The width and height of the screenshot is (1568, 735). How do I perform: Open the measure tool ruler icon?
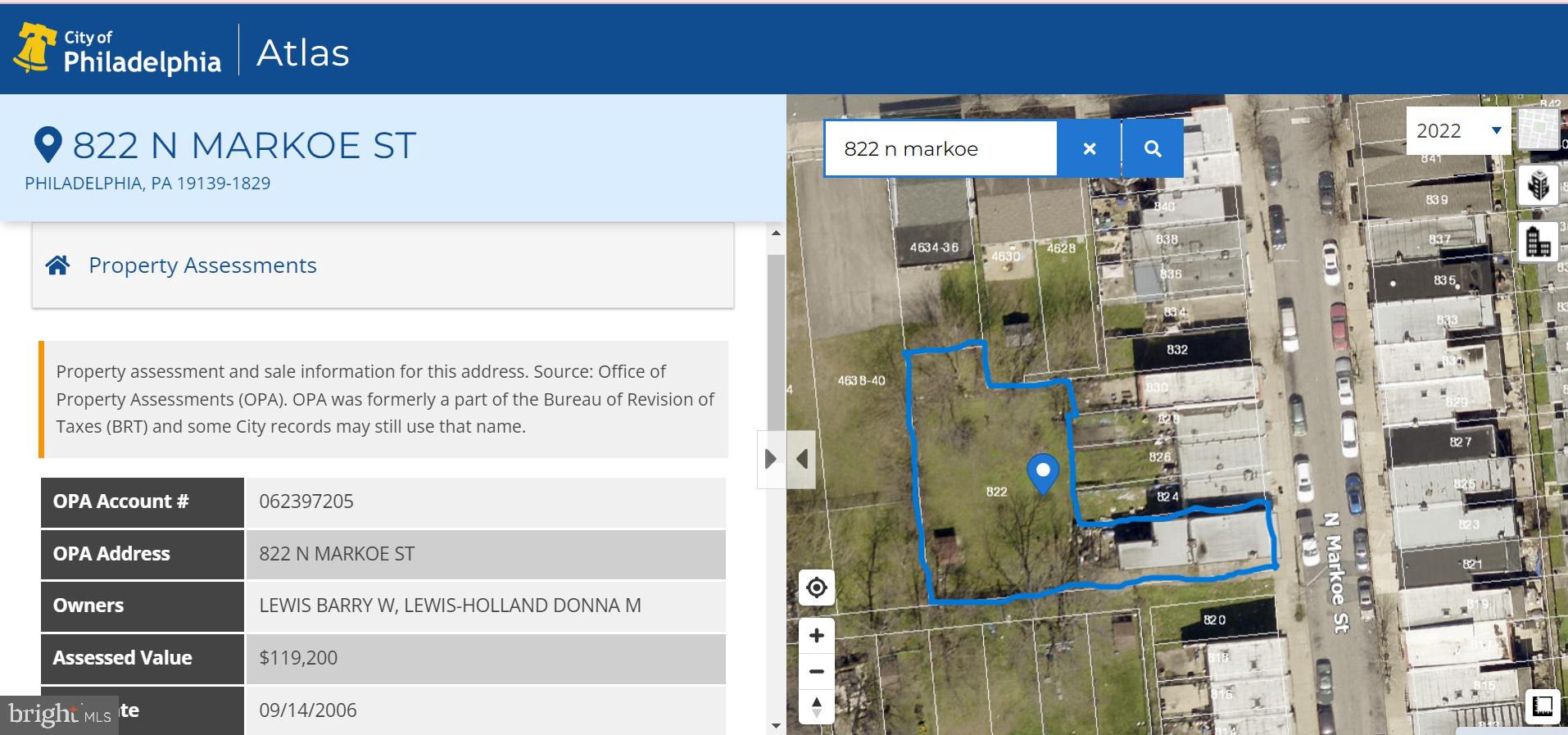click(1543, 706)
